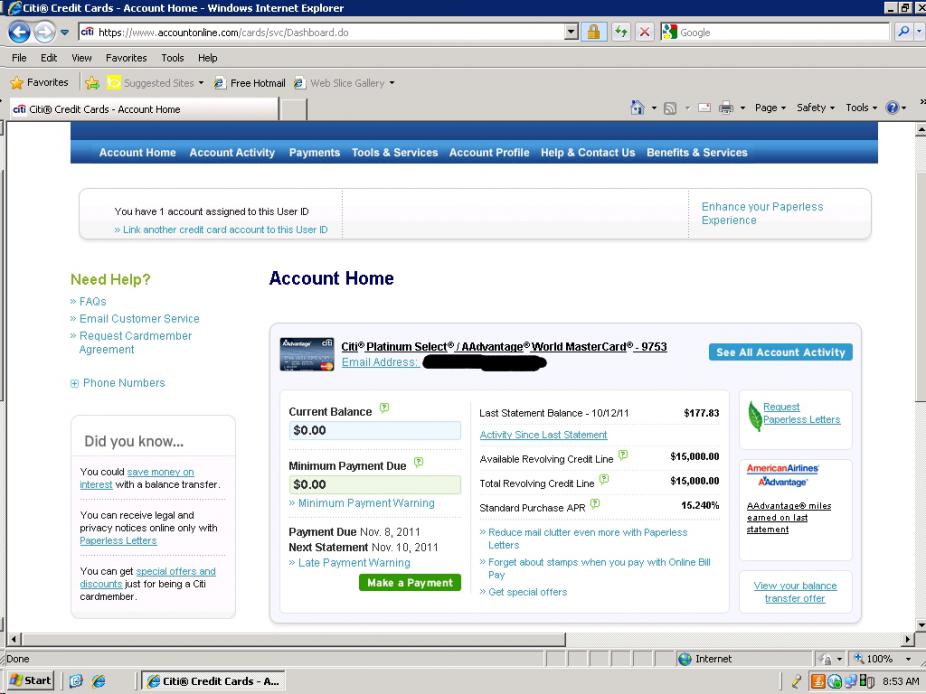The height and width of the screenshot is (694, 926).
Task: Open the address bar history dropdown
Action: click(x=570, y=32)
